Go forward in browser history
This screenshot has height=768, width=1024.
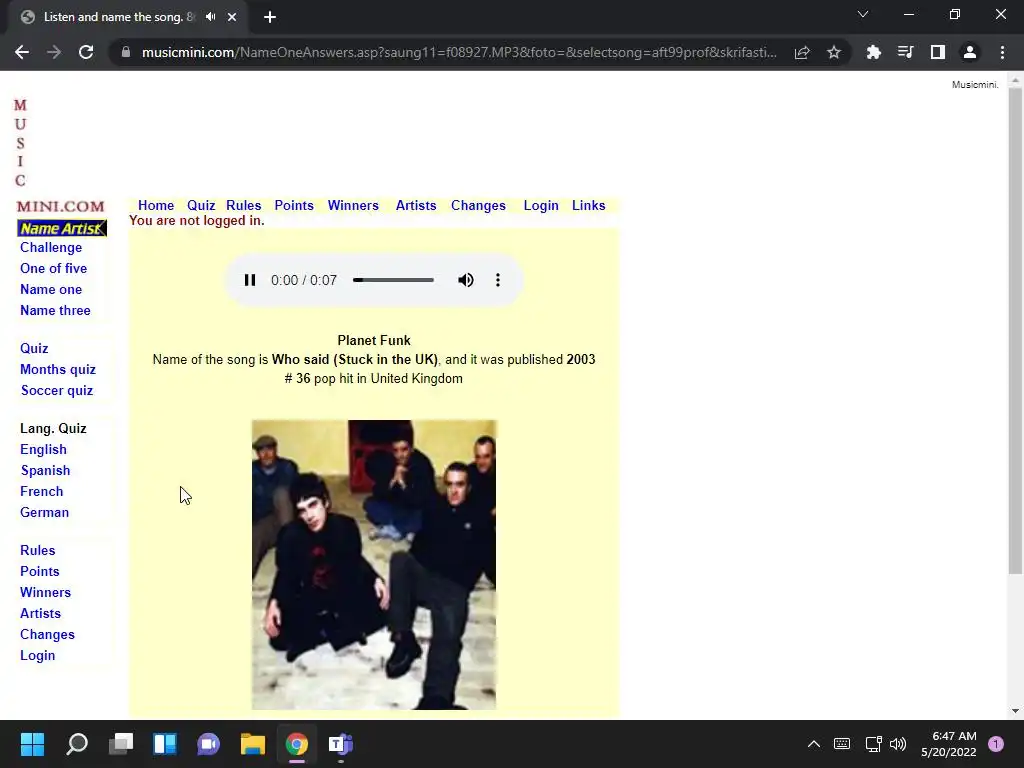[x=54, y=52]
